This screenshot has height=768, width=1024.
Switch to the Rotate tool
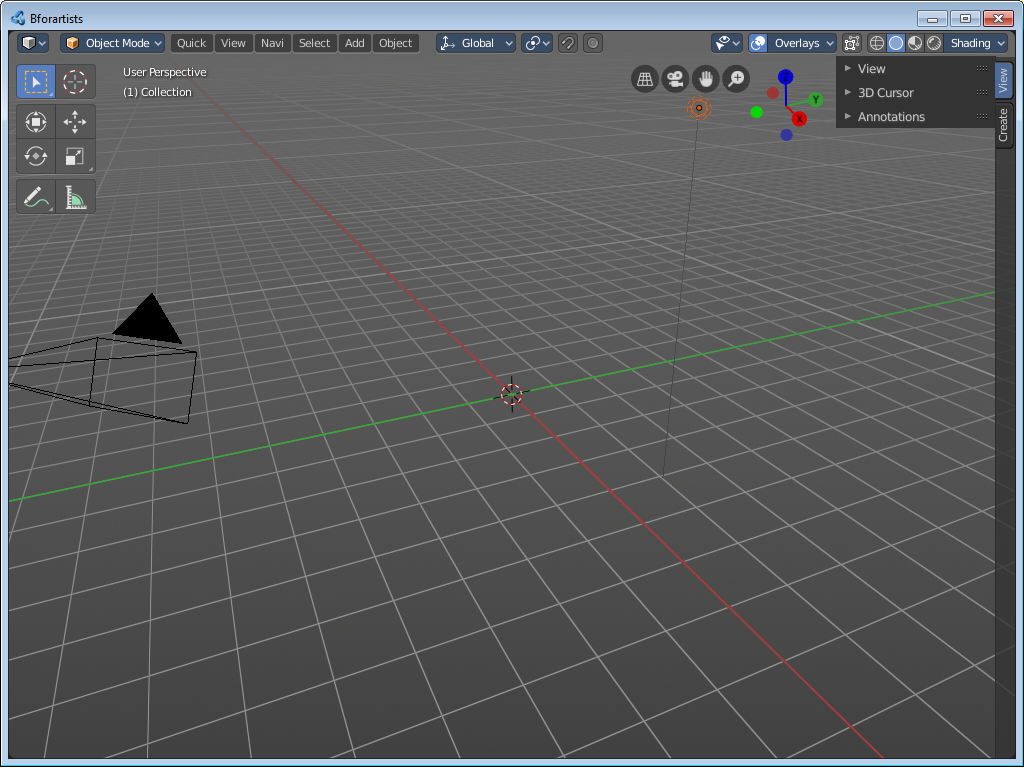[36, 156]
